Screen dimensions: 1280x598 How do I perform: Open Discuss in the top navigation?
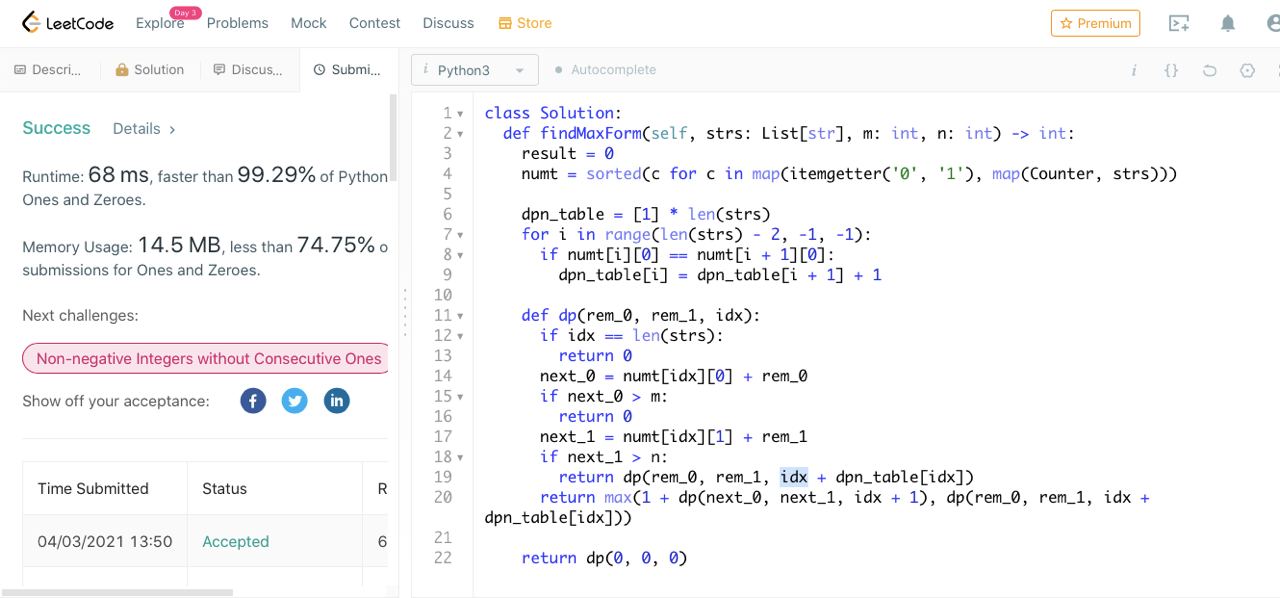[448, 23]
